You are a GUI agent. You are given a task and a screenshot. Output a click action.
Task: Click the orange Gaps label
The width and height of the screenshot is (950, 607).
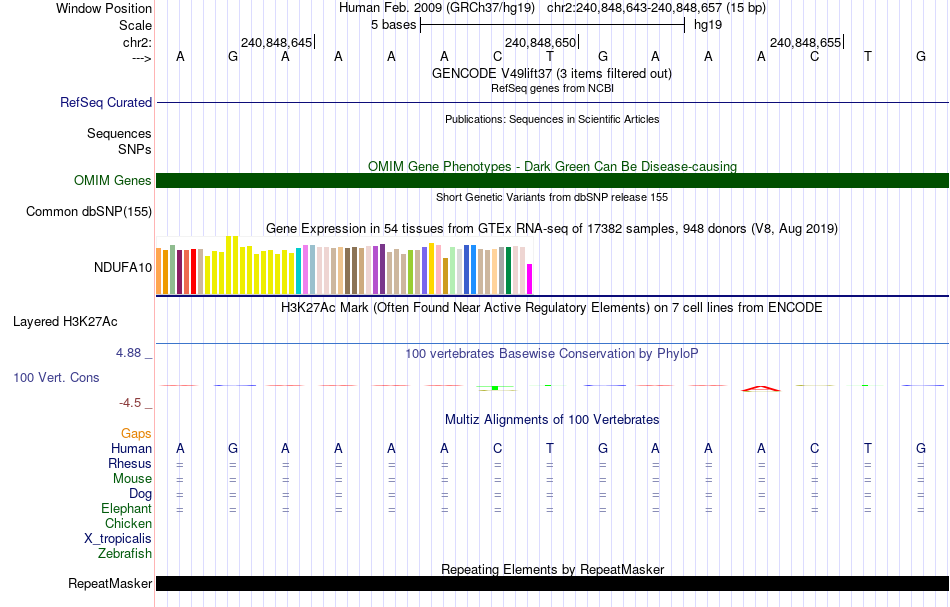136,433
